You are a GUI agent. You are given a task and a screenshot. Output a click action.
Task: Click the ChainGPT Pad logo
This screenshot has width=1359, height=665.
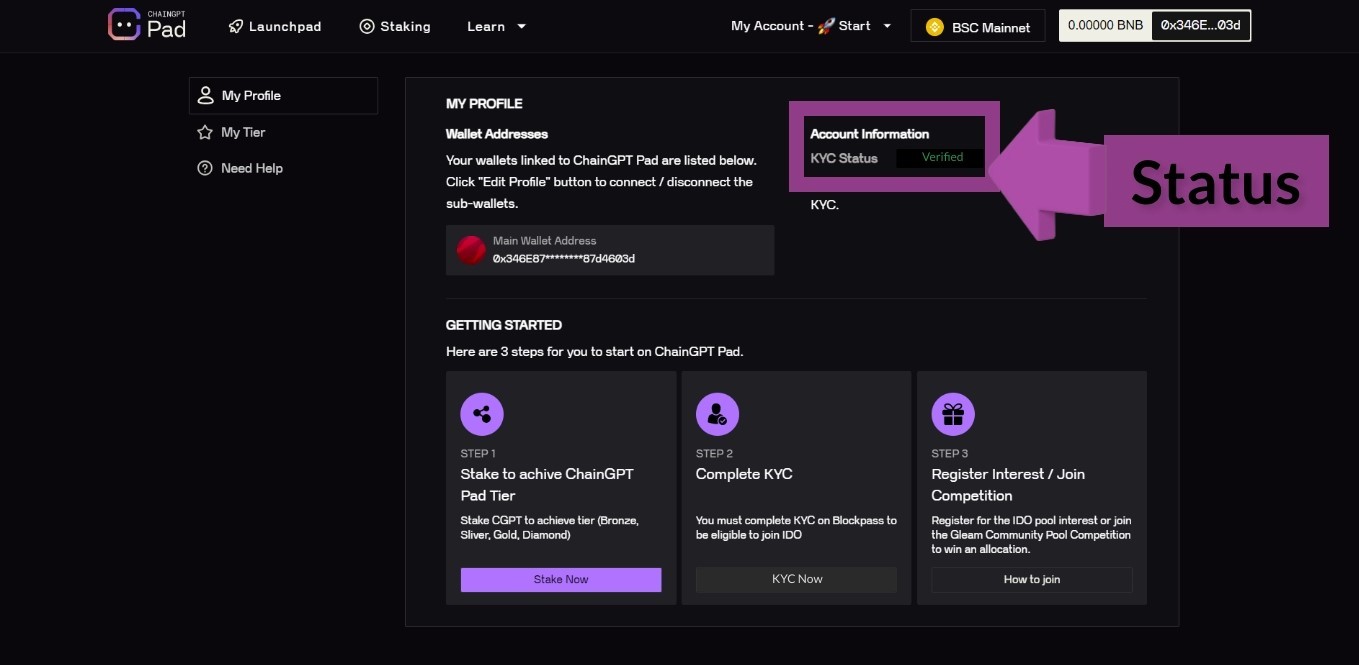pos(146,25)
